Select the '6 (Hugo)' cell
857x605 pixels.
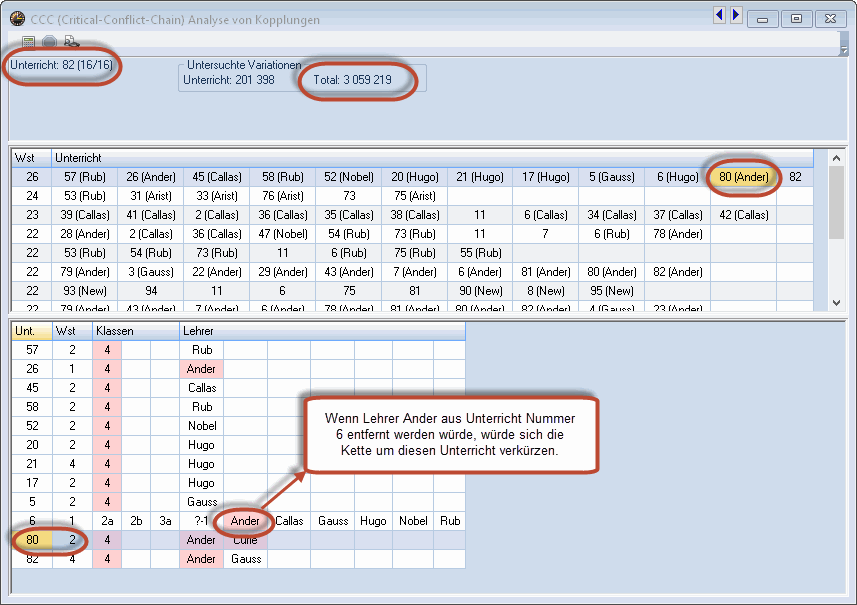[678, 177]
